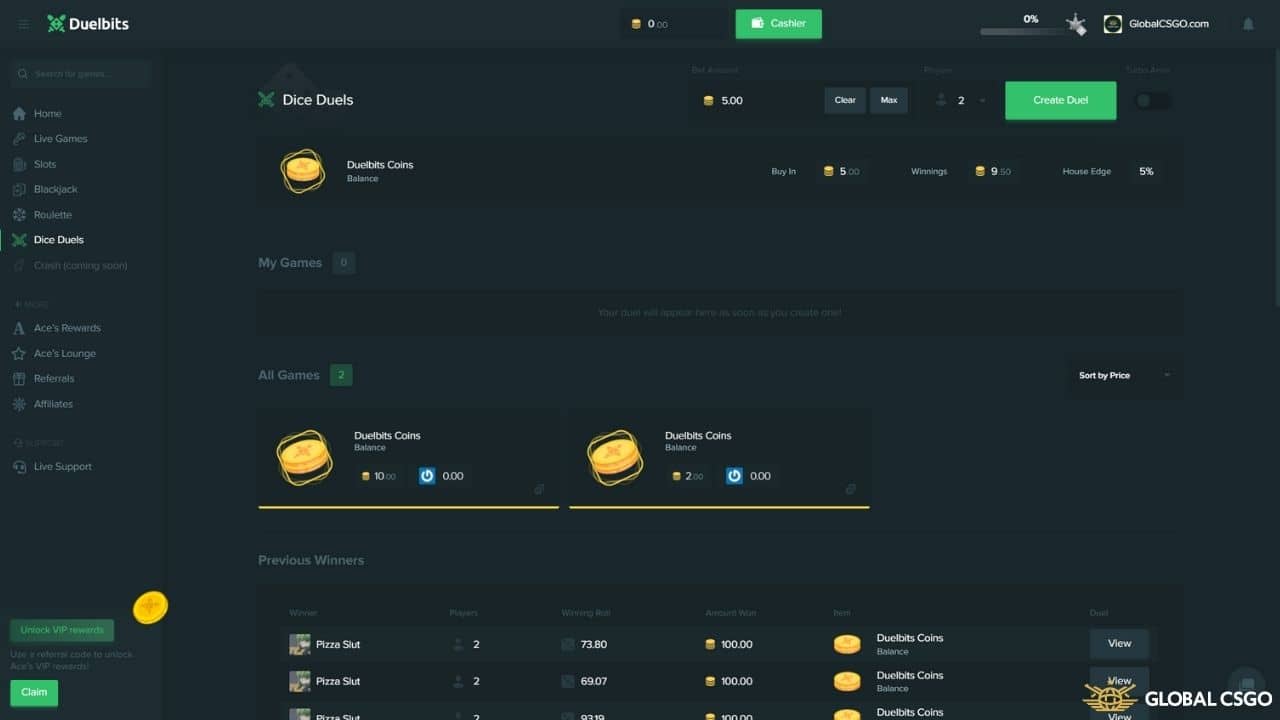The image size is (1280, 720).
Task: Open Affiliates page
Action: pyautogui.click(x=53, y=404)
